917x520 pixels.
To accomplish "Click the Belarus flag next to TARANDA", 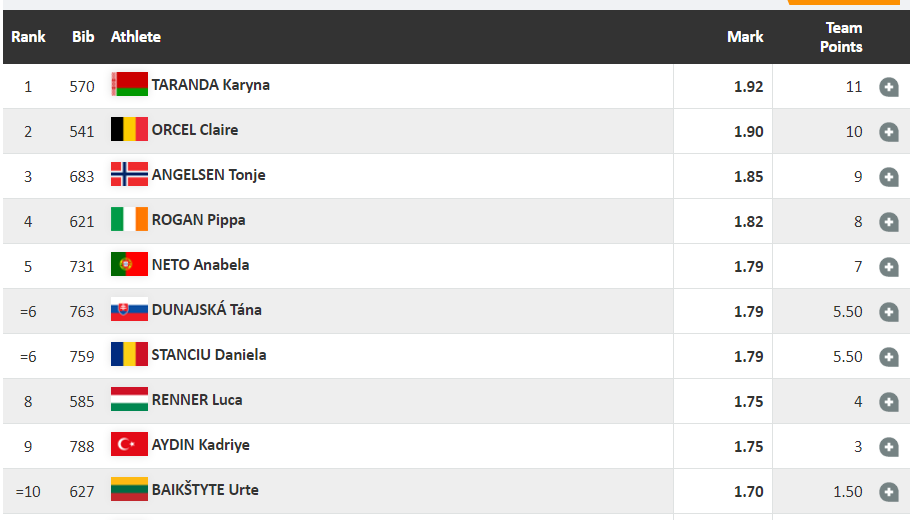I will pos(129,85).
